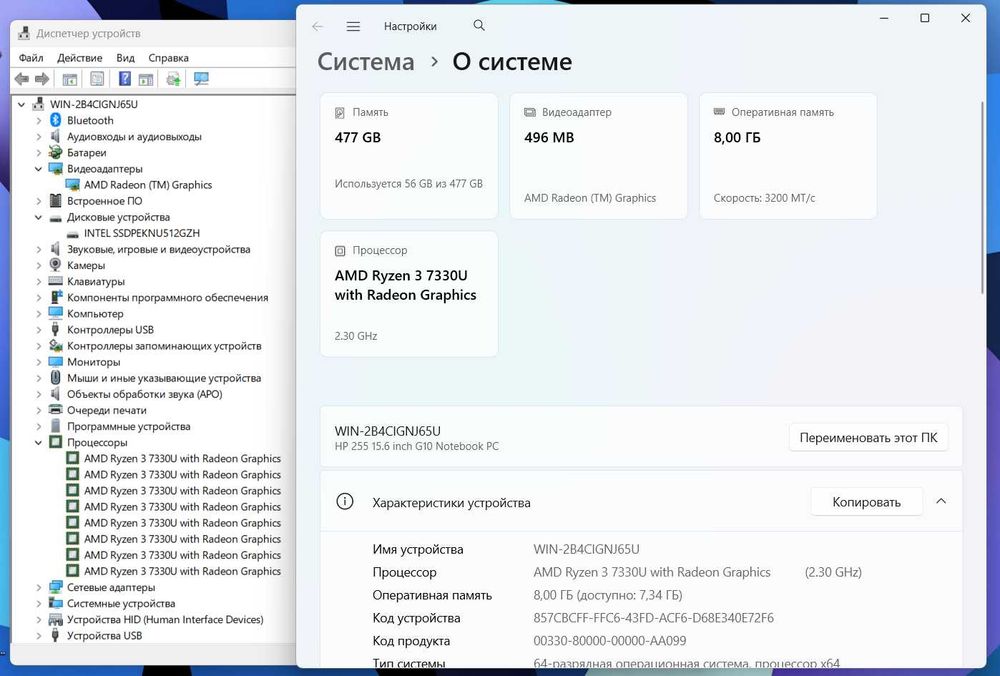Click the properties sheet toolbar icon

97,79
